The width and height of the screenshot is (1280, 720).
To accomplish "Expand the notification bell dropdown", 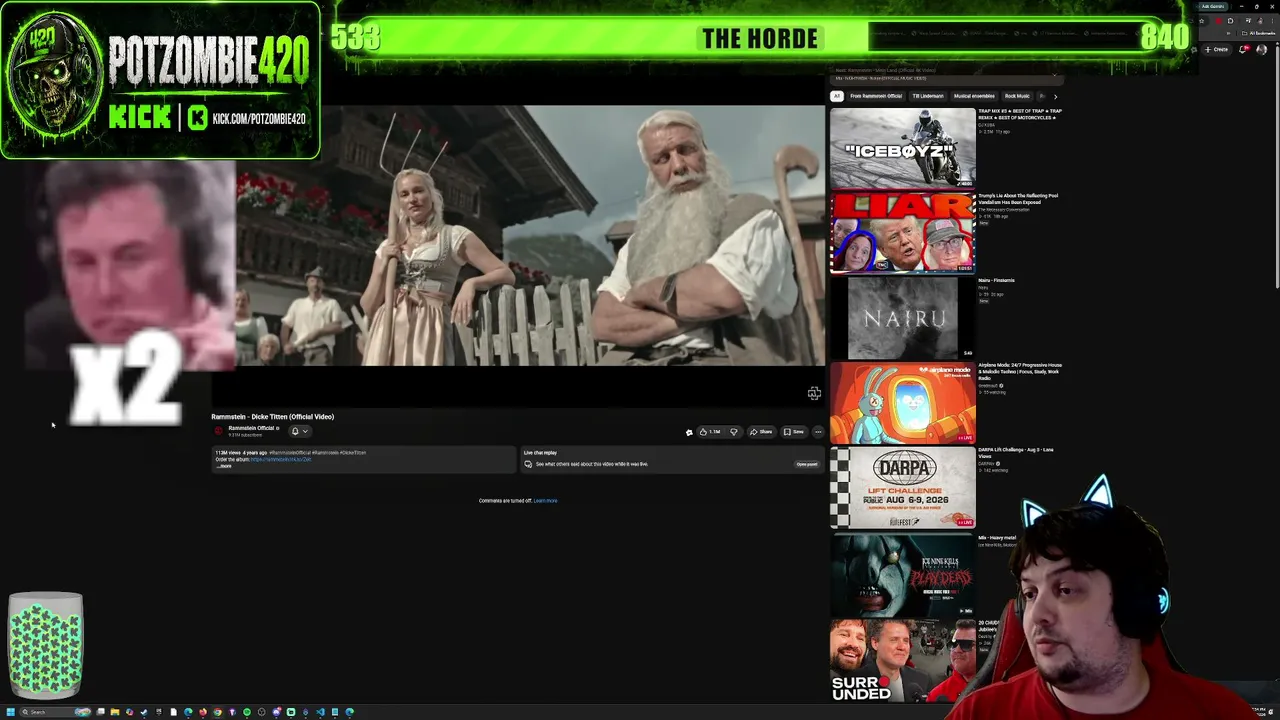I will tap(299, 431).
